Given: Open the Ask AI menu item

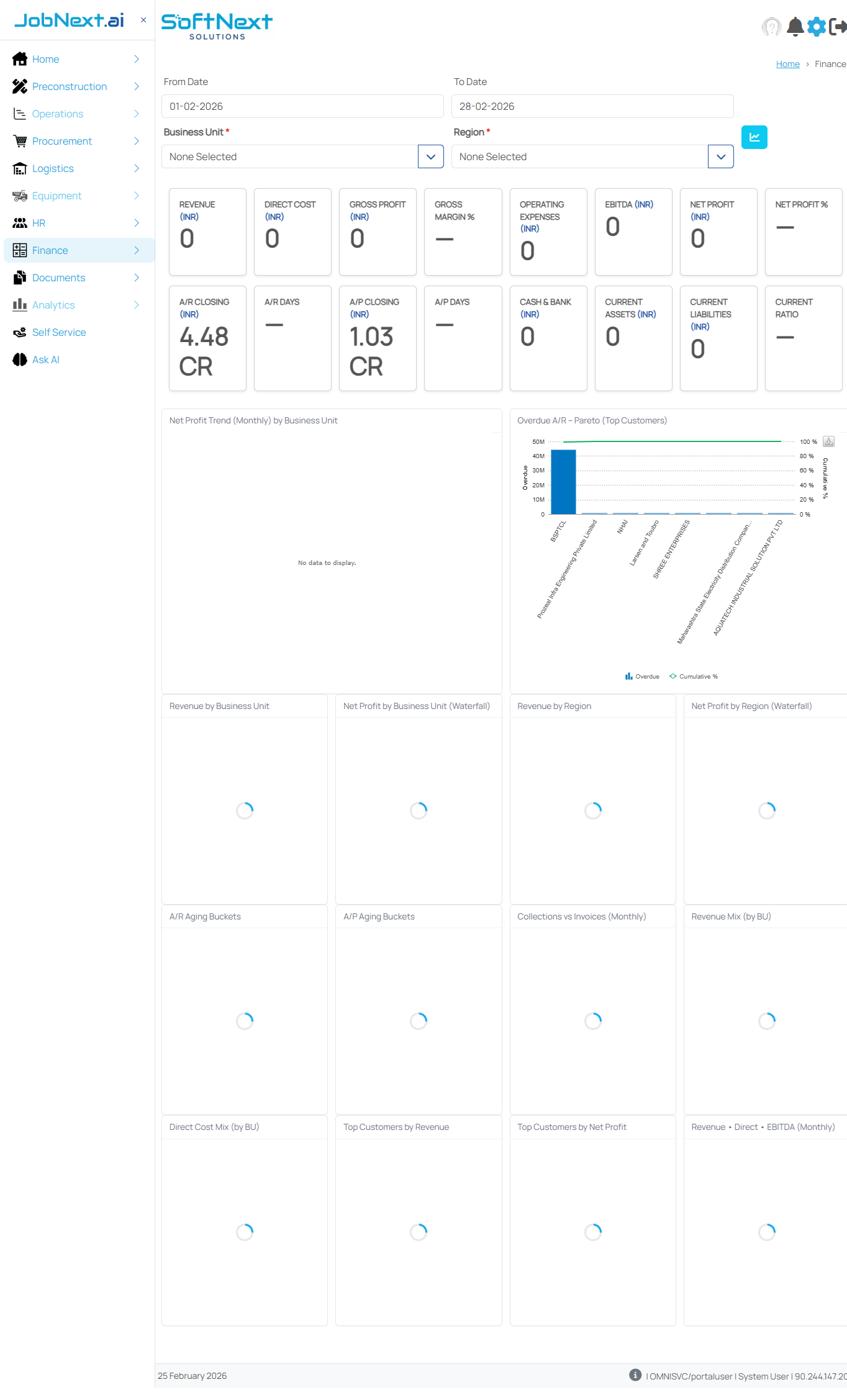Looking at the screenshot, I should pyautogui.click(x=79, y=359).
